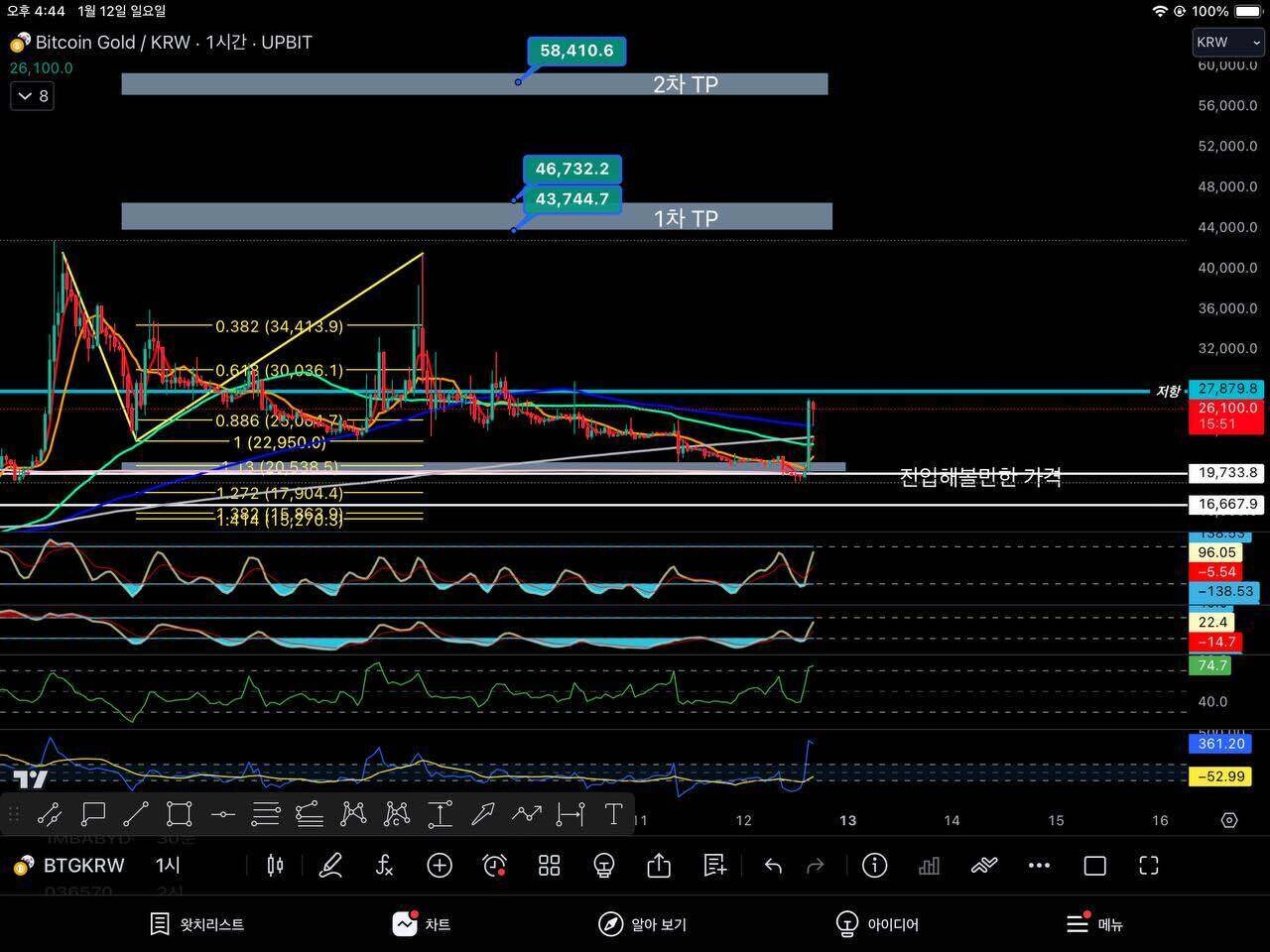This screenshot has height=952, width=1270.
Task: Toggle the single chart layout square
Action: [1094, 866]
